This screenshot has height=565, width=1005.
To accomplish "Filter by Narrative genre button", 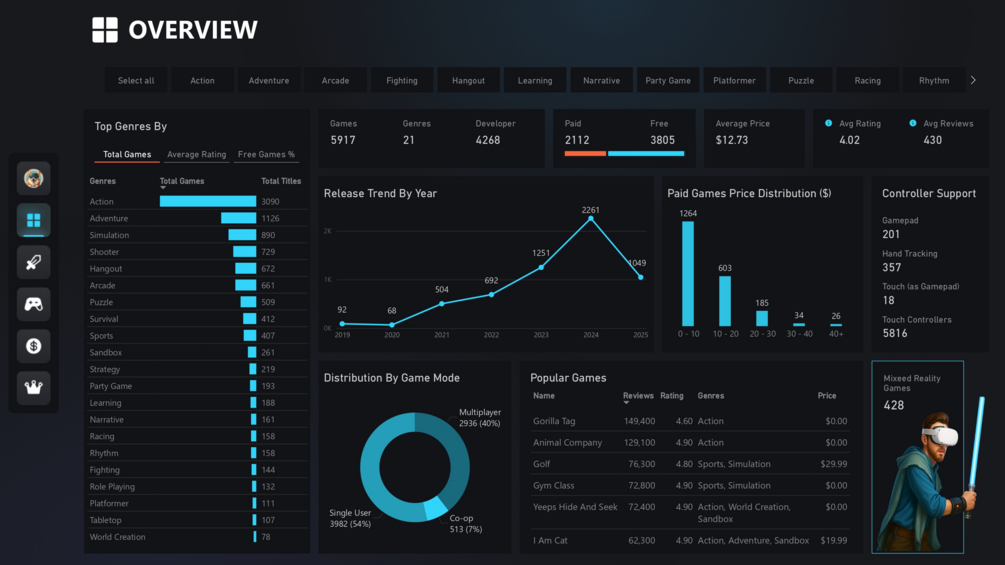I will tap(601, 81).
